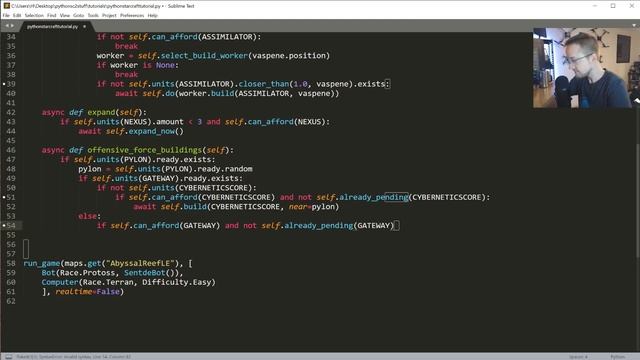Screen dimensions: 640x360
Task: Click 'None' on line 37
Action: 165,65
